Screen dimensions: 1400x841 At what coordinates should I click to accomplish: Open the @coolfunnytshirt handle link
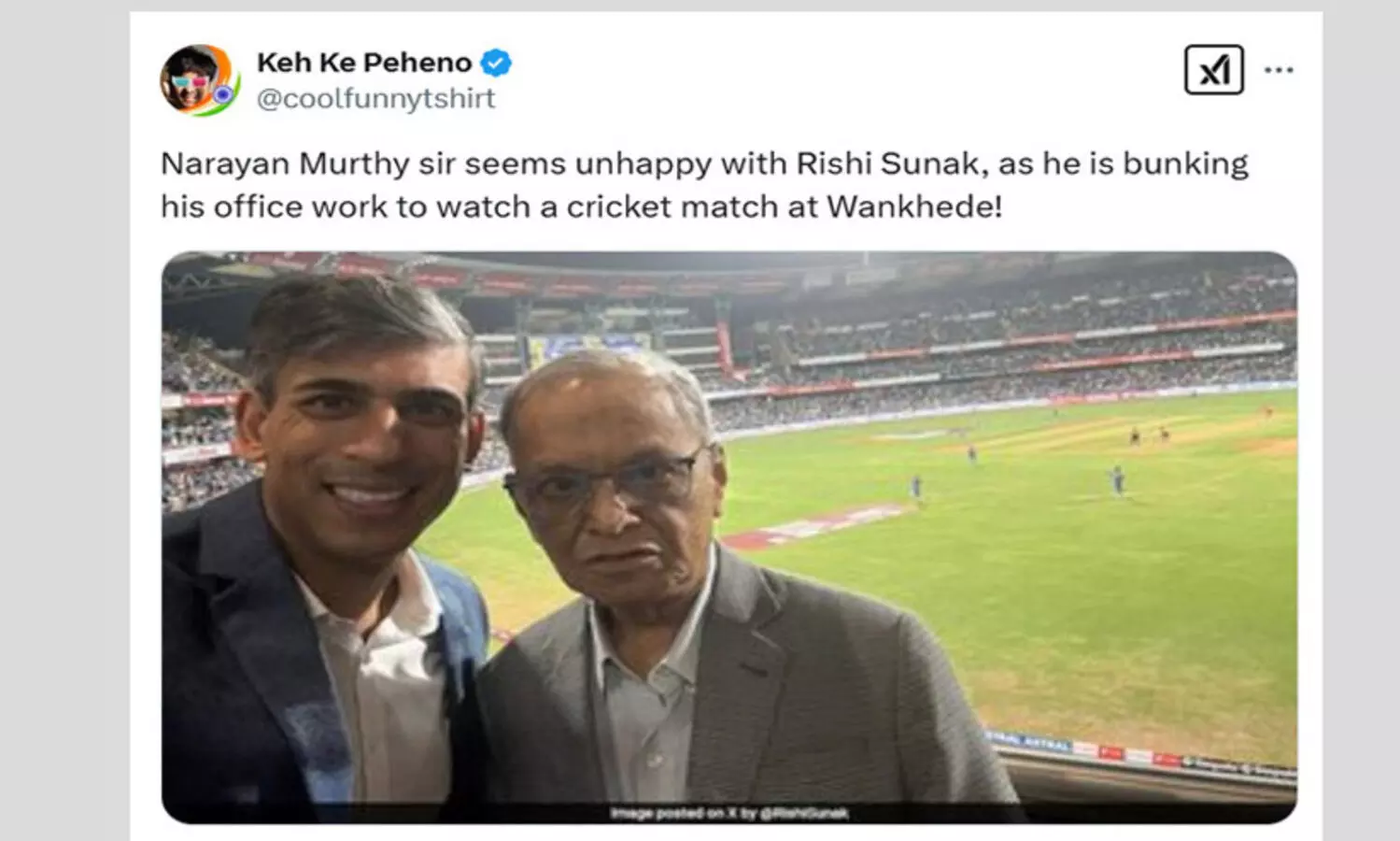[x=375, y=98]
